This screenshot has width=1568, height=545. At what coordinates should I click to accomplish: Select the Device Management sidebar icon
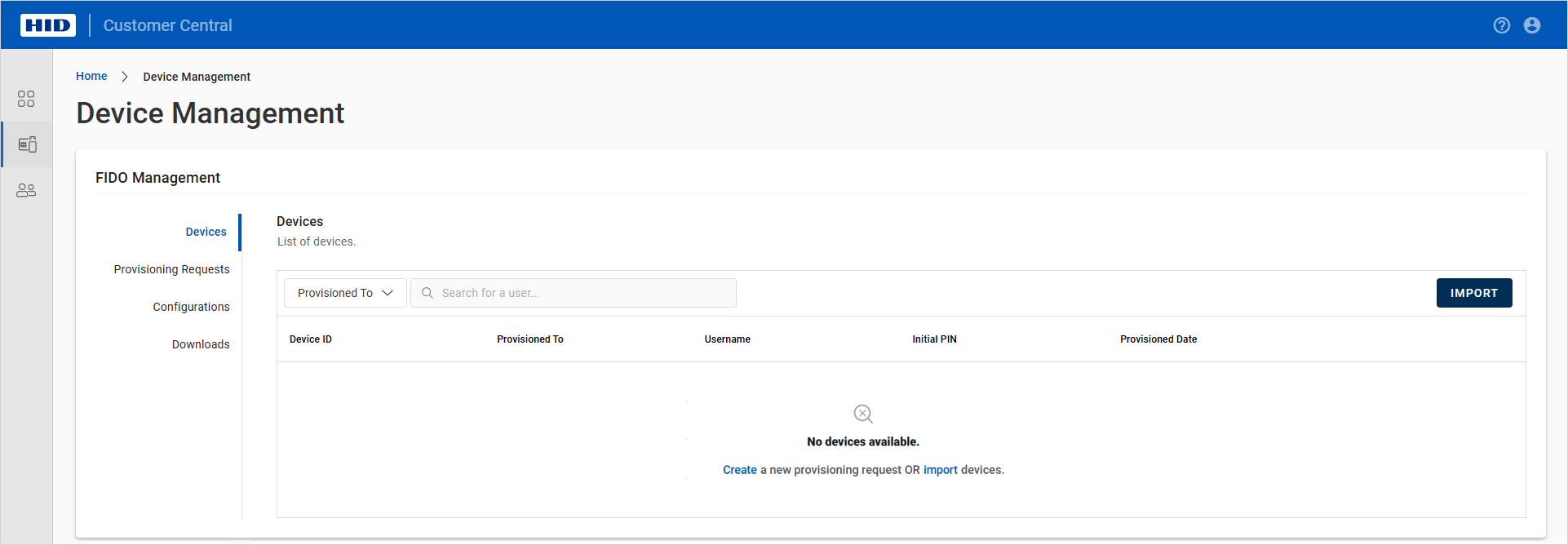tap(27, 144)
